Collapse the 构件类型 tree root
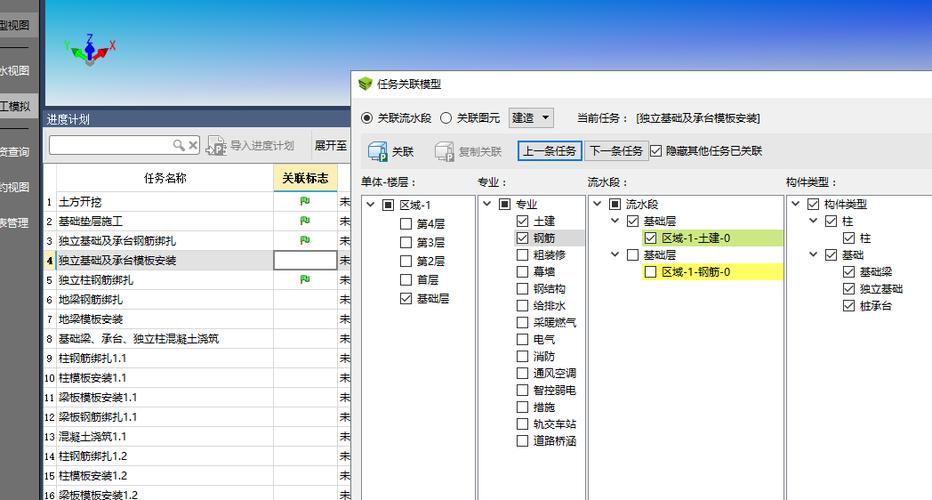Screen dimensions: 932x500 [796, 204]
